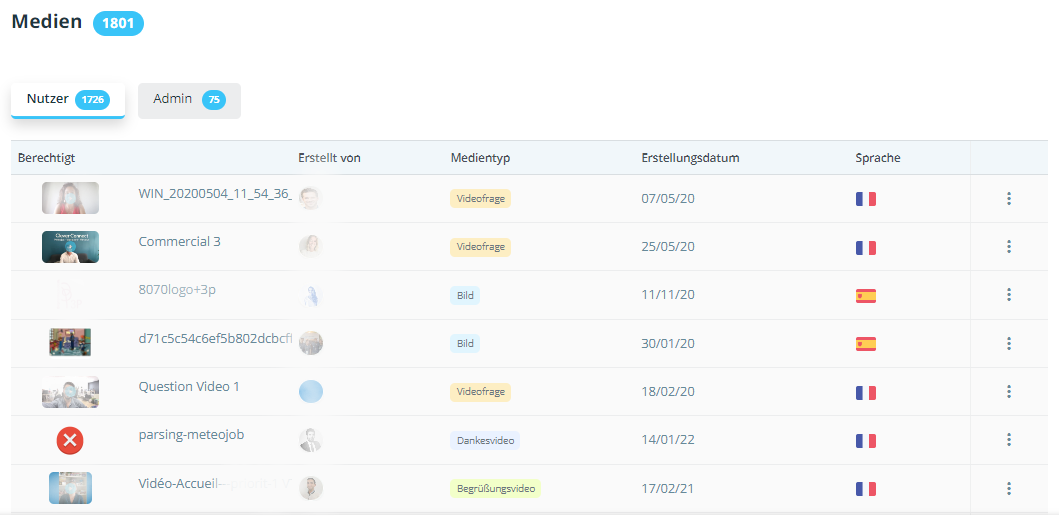Open three-dot menu for parsing-meteojob

[x=1008, y=440]
